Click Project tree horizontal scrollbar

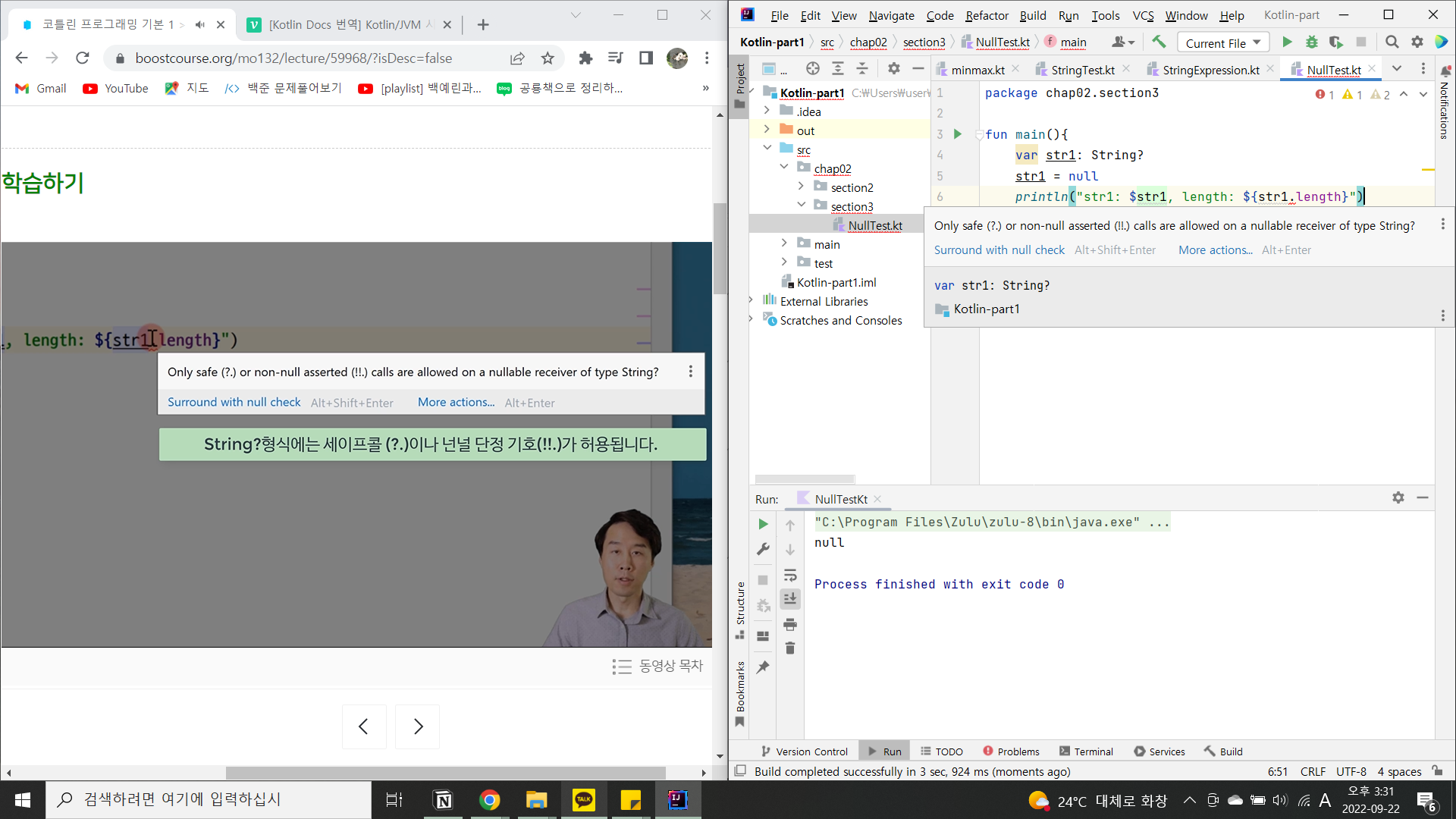[805, 479]
